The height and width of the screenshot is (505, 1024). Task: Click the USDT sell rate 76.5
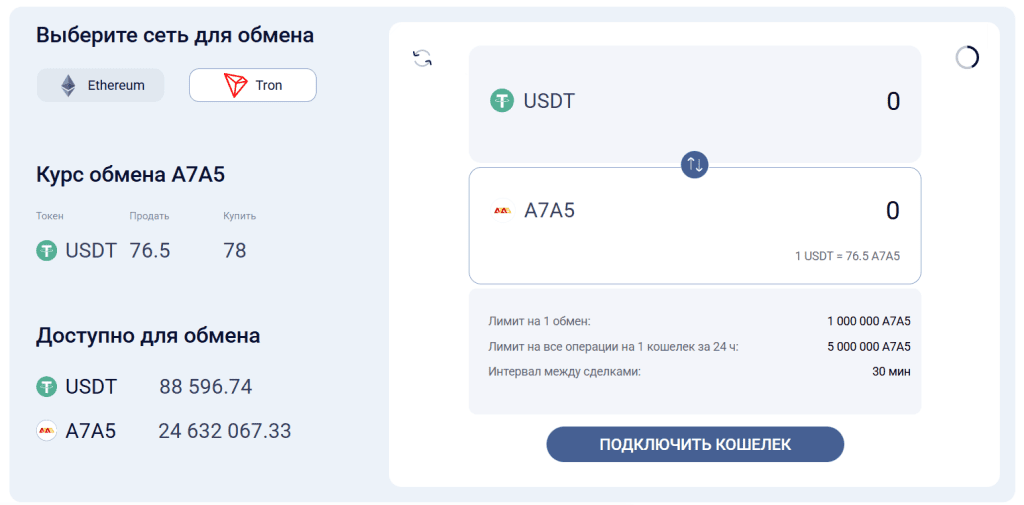[150, 251]
